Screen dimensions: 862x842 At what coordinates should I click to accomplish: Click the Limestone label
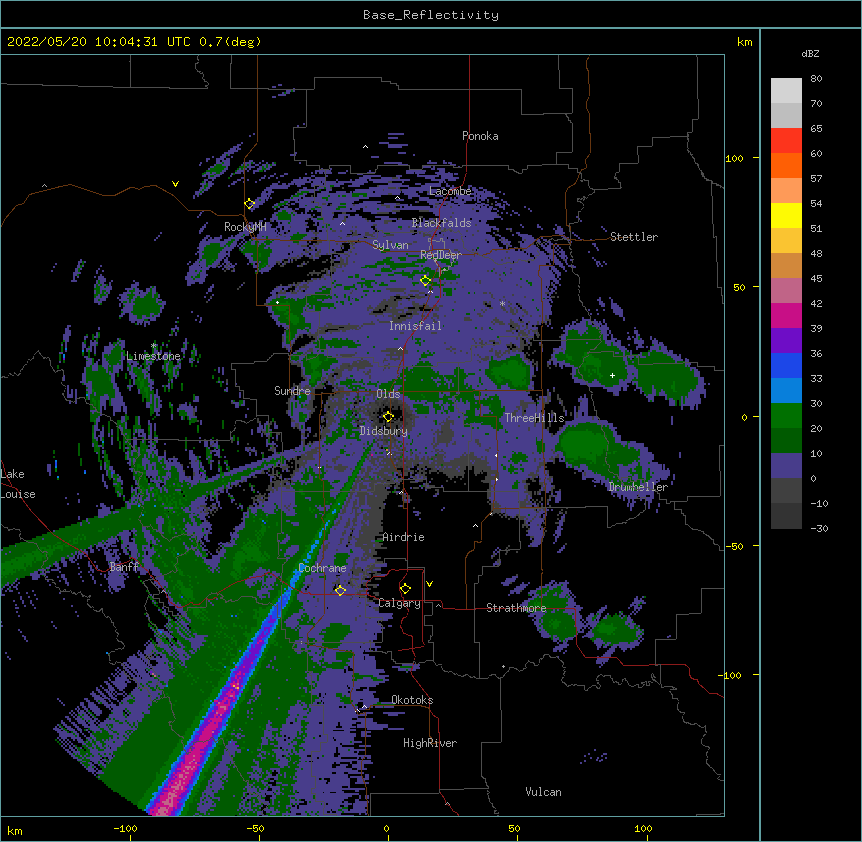[x=153, y=356]
